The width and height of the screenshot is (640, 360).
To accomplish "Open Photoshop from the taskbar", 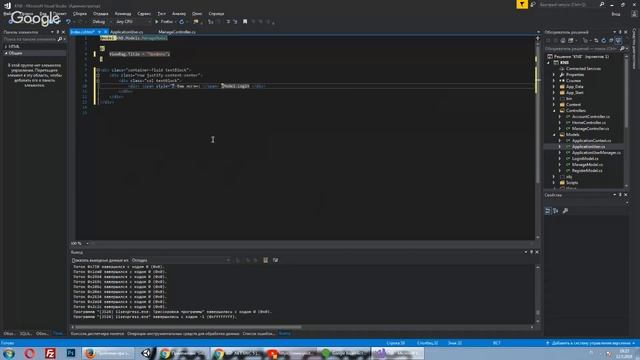I will (x=71, y=353).
